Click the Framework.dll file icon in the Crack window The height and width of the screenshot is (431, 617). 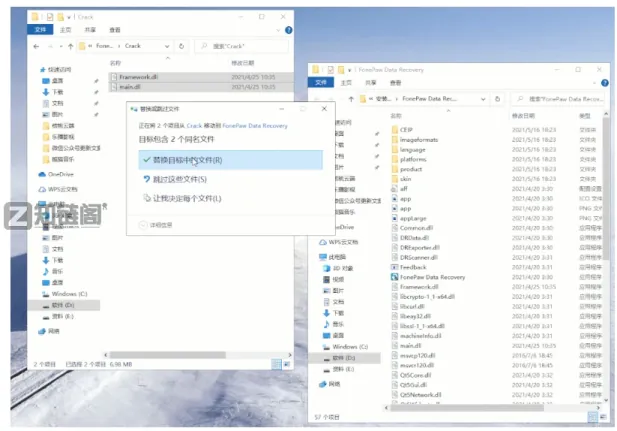pyautogui.click(x=114, y=77)
